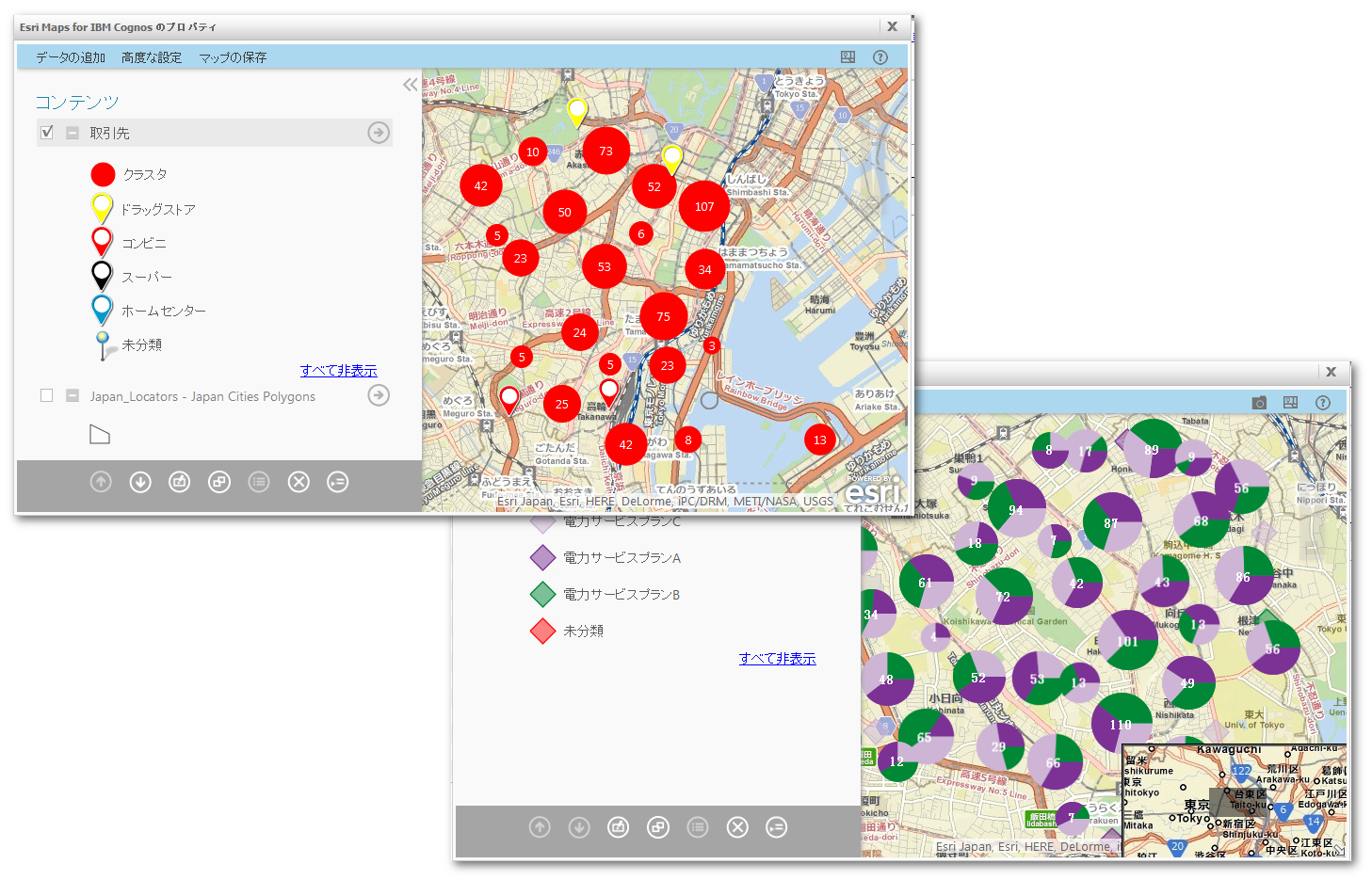Click すべて非表示 link in back window
The height and width of the screenshot is (880, 1372).
click(x=778, y=659)
